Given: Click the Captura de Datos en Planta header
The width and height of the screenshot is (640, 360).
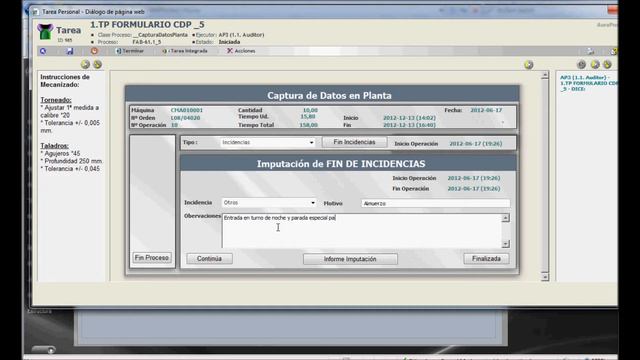Looking at the screenshot, I should (x=329, y=96).
